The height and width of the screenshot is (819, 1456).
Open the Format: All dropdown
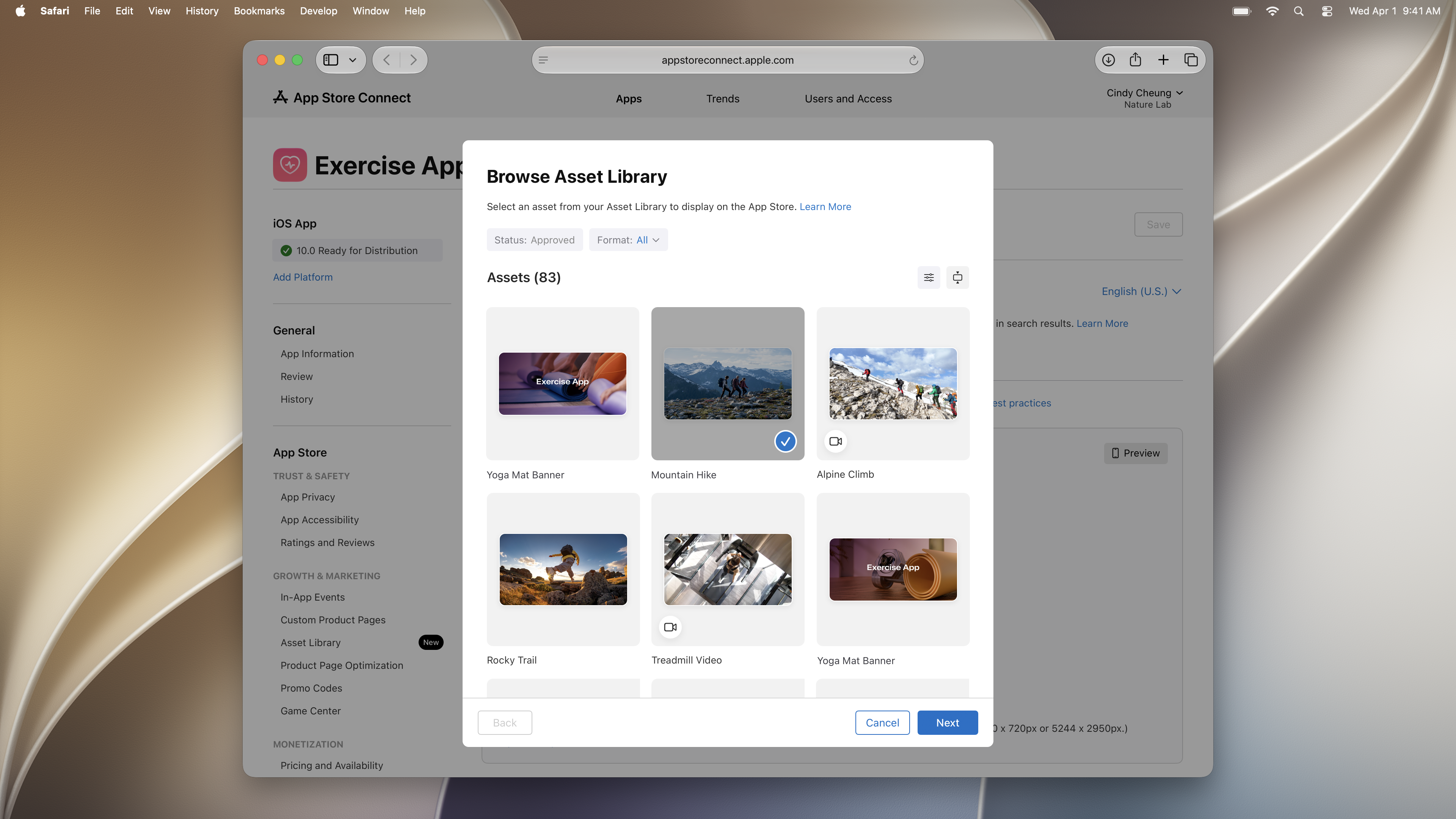point(628,240)
